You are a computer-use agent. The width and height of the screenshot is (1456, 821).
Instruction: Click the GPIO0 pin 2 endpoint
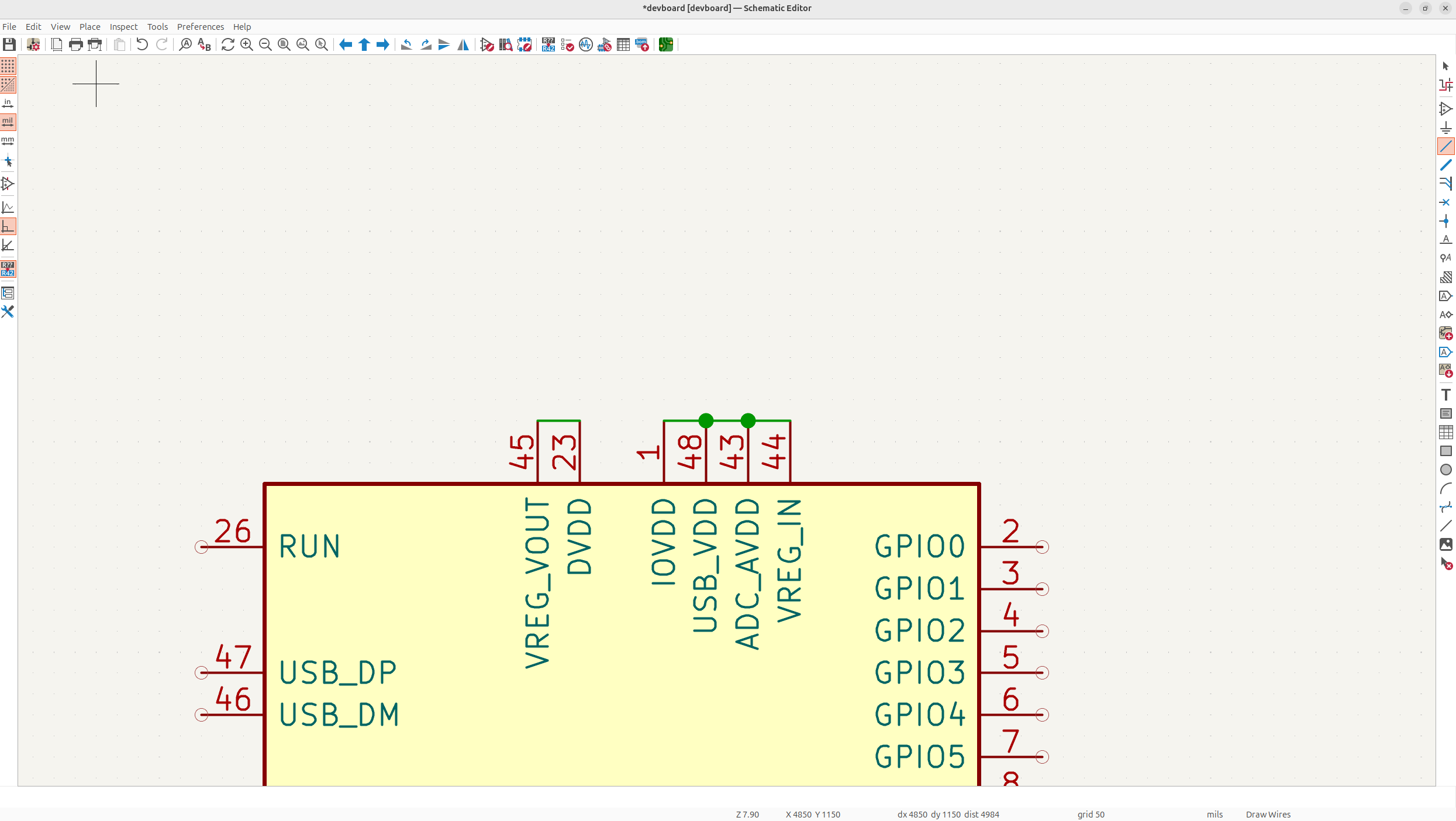(x=1041, y=547)
